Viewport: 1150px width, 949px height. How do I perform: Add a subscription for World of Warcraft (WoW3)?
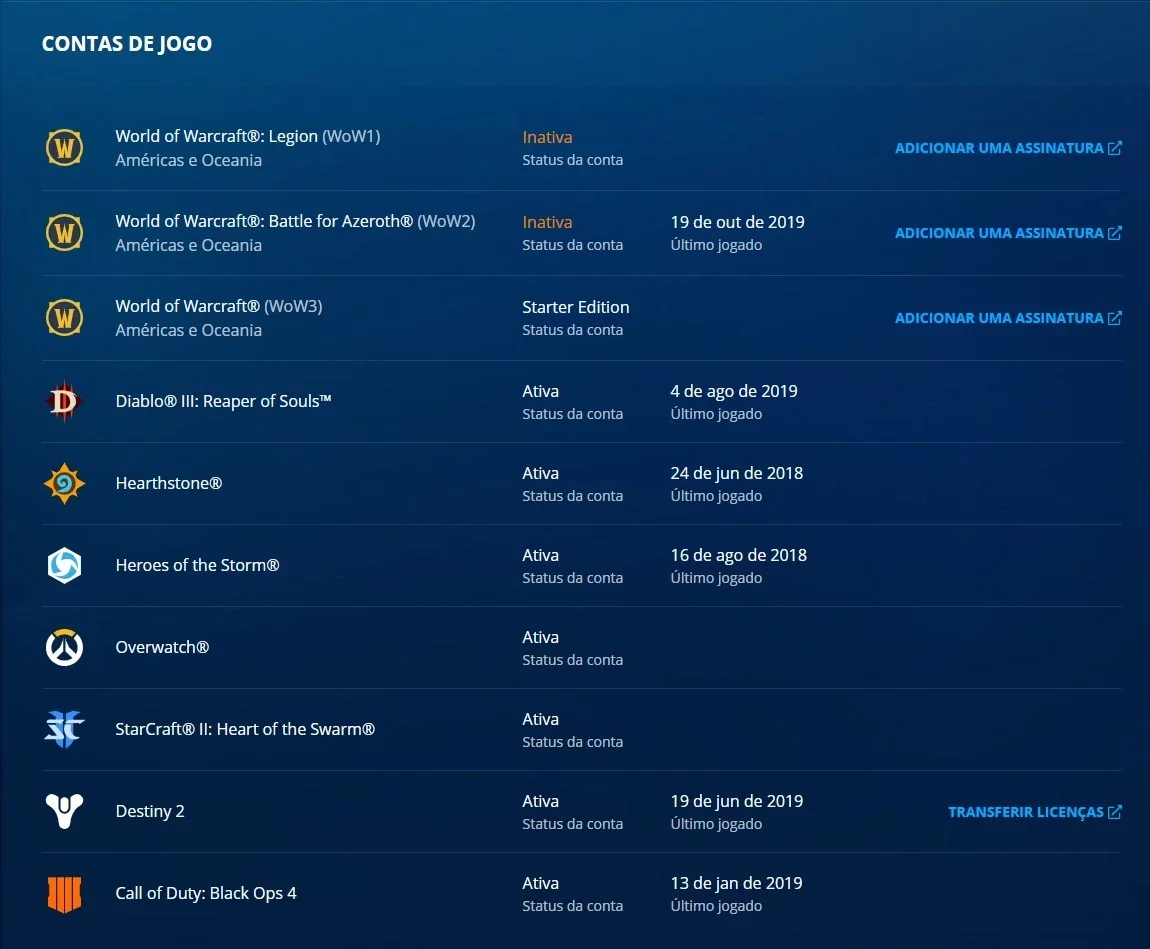[1008, 318]
